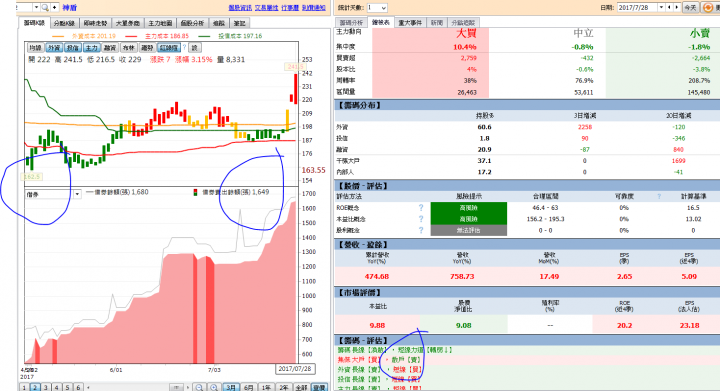Switch to the 個股分析 tab
The width and height of the screenshot is (720, 391).
point(192,23)
